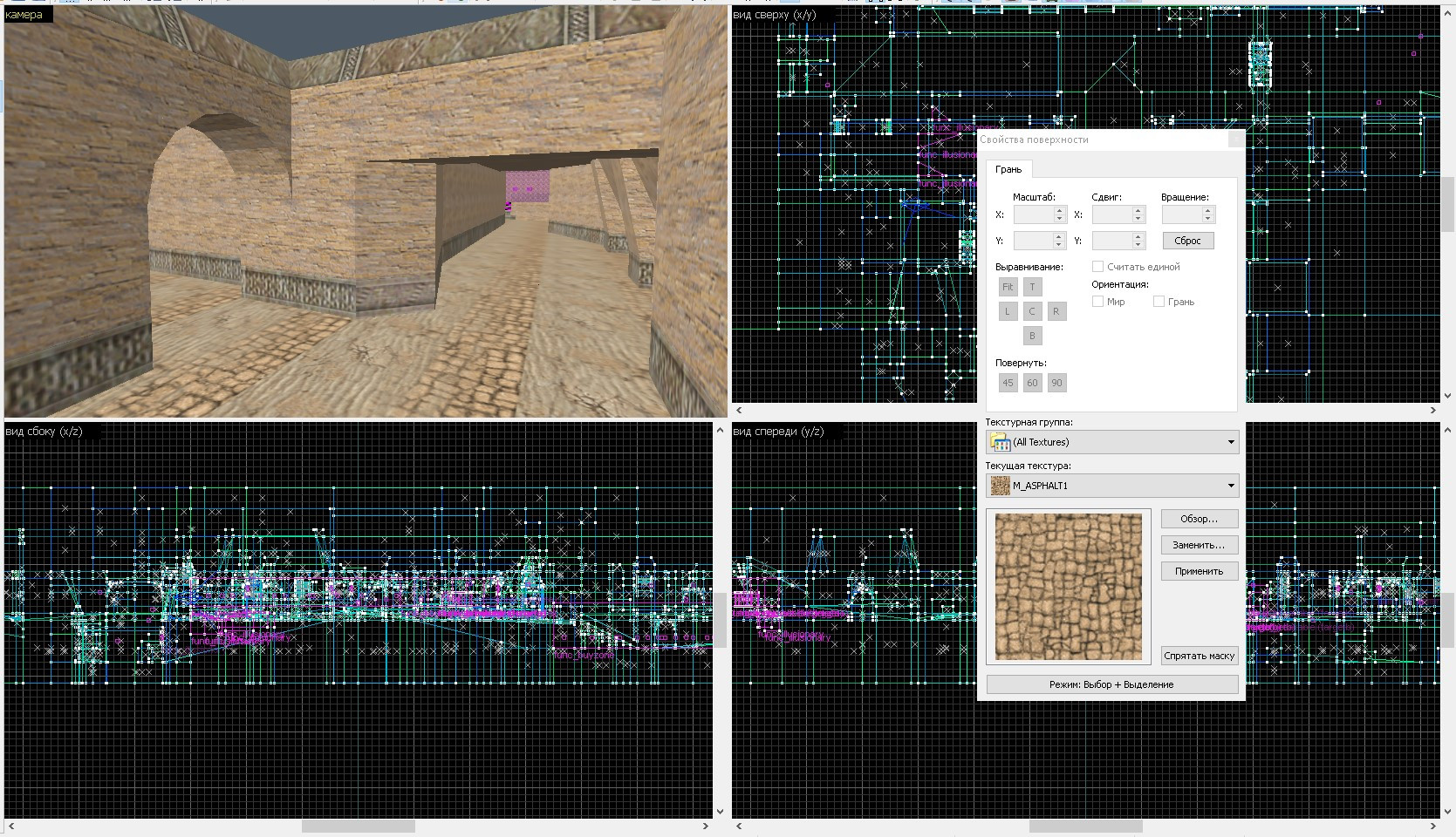Click the M_ASPHALT1 texture swatch icon
This screenshot has height=837, width=1456.
[x=999, y=486]
